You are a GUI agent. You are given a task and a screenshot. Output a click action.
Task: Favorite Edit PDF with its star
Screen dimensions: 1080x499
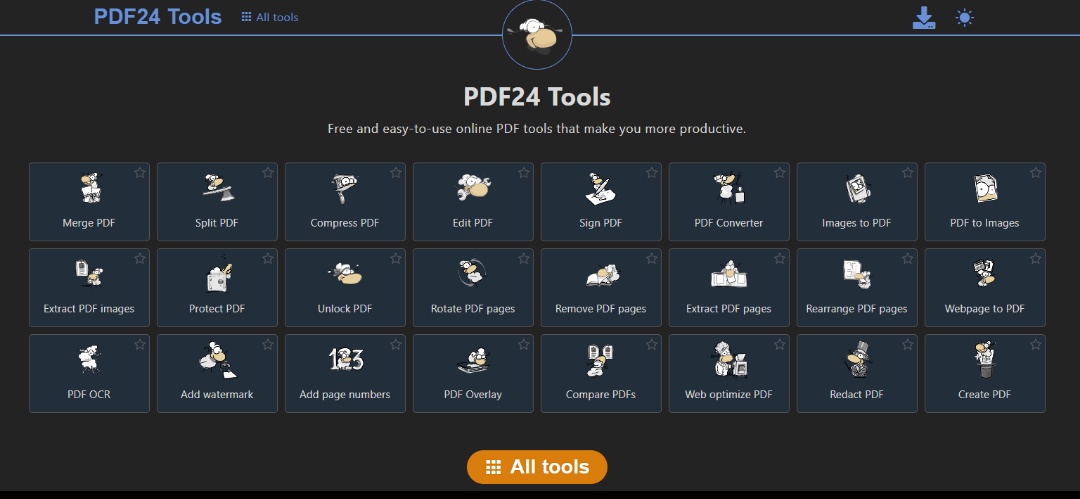pyautogui.click(x=523, y=172)
